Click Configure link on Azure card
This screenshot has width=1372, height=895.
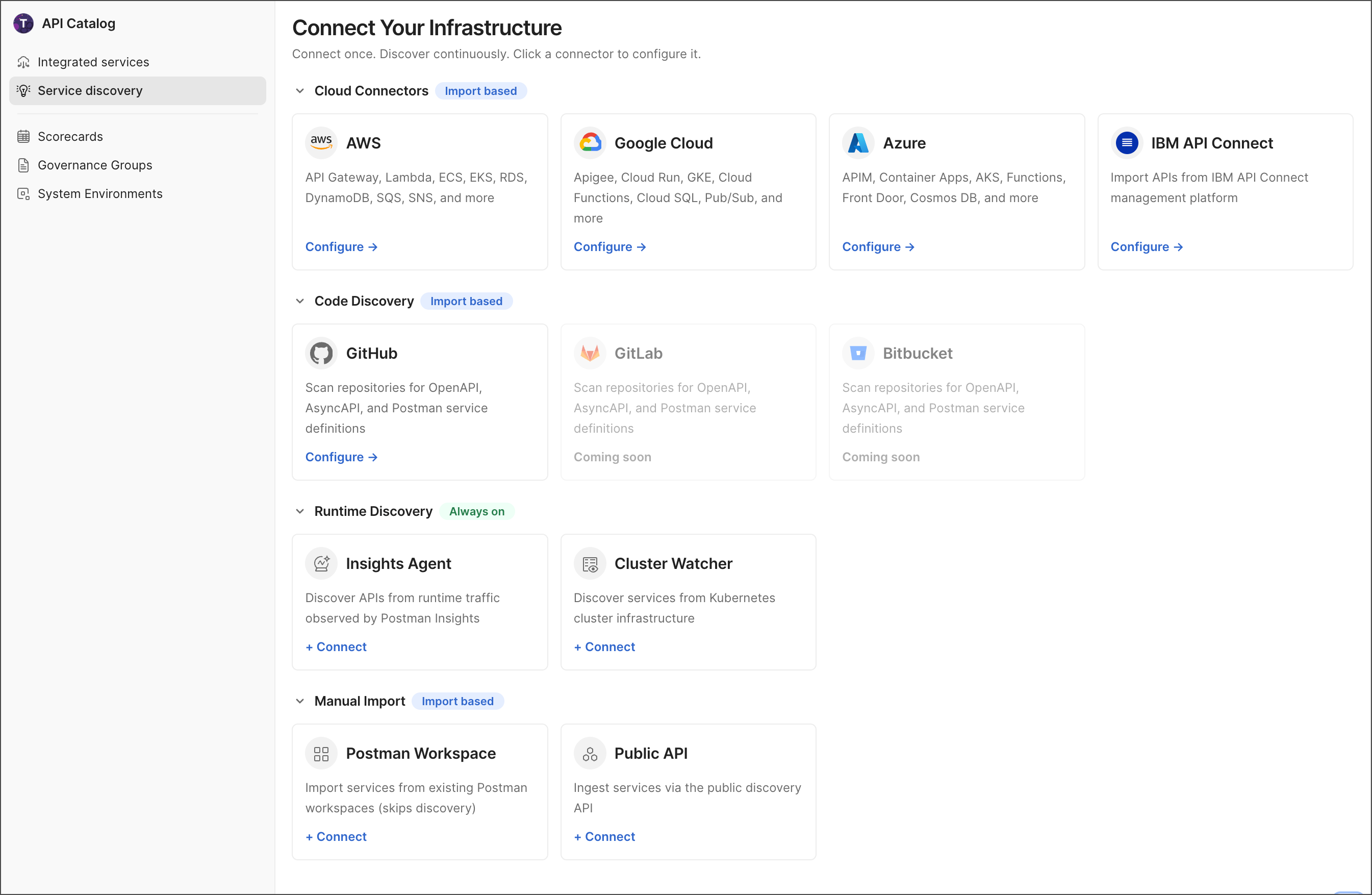tap(878, 247)
